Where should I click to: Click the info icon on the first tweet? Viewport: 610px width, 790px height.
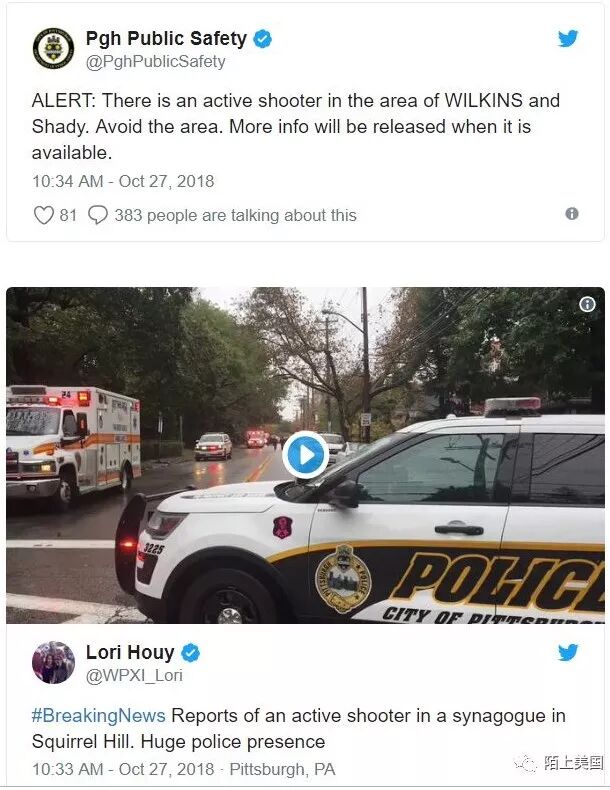[x=572, y=214]
